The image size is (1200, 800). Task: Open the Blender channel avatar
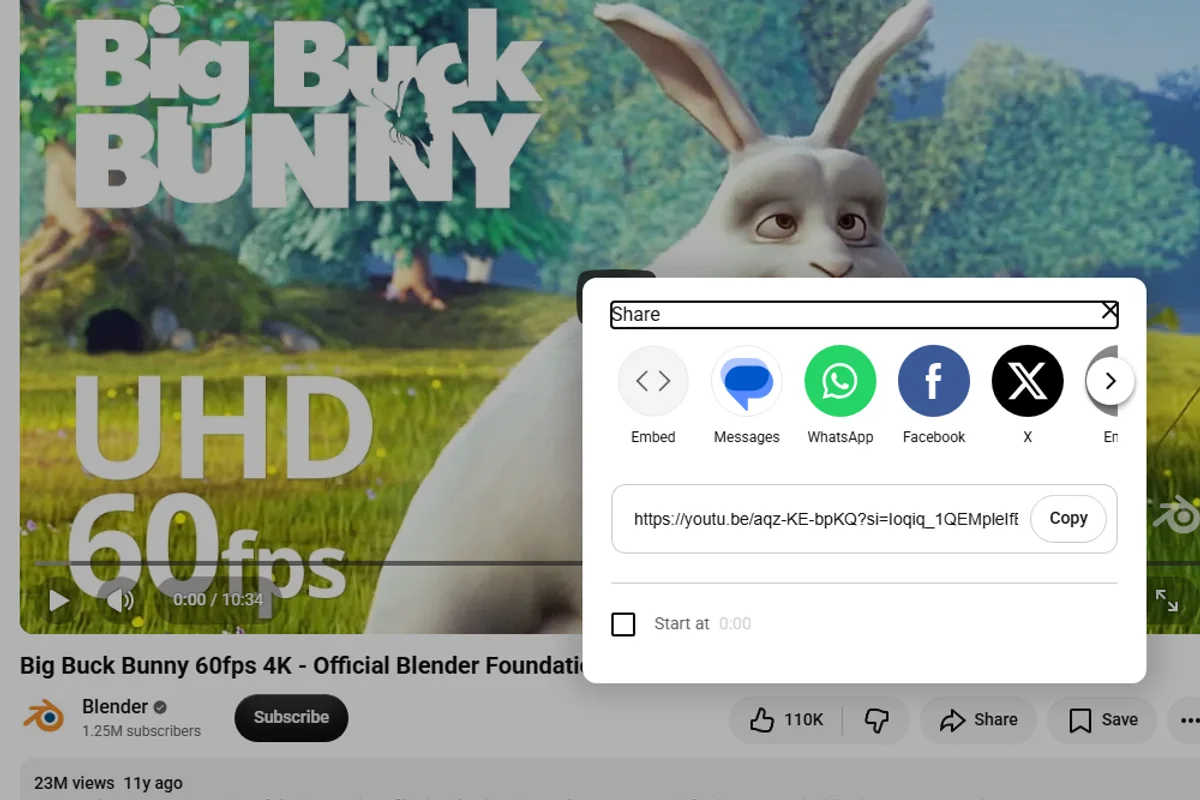(42, 717)
